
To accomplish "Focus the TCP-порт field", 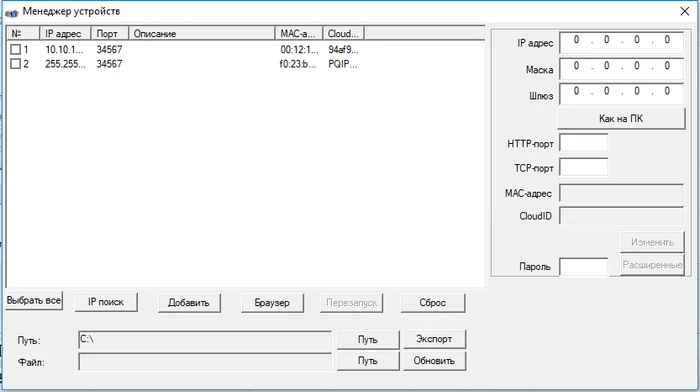I will (583, 167).
